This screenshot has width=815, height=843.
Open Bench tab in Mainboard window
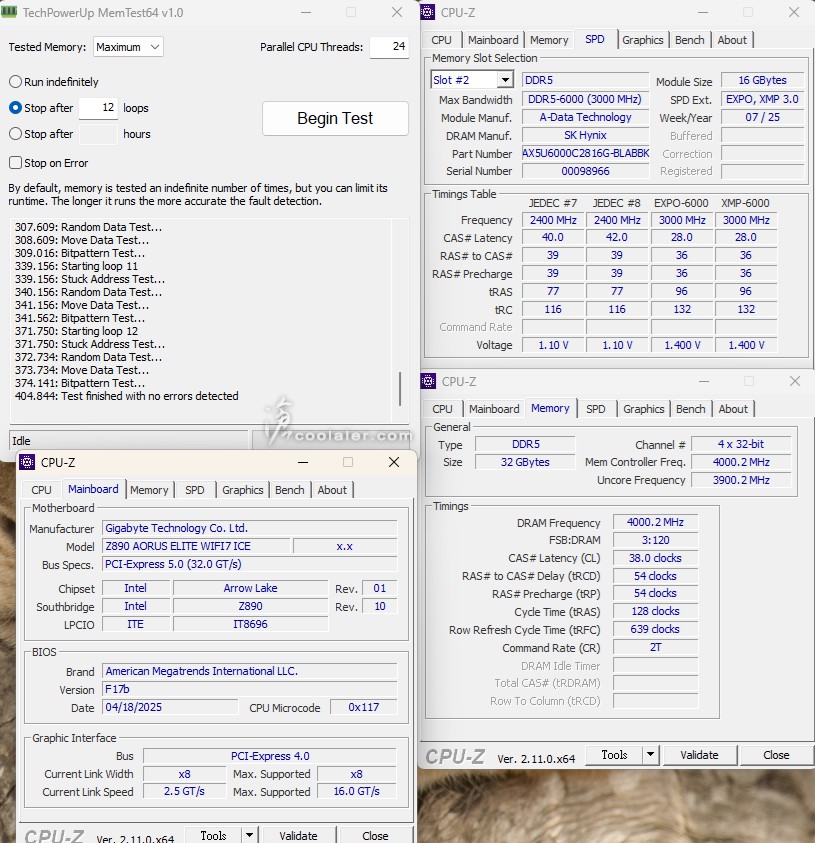(x=290, y=490)
